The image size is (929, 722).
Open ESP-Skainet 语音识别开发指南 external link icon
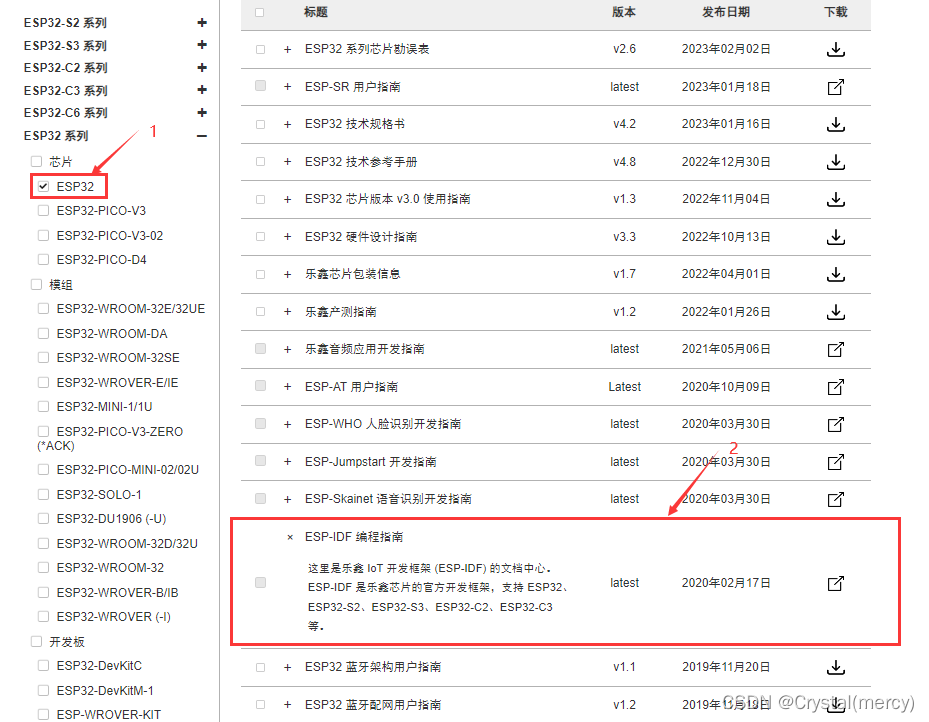pos(835,499)
